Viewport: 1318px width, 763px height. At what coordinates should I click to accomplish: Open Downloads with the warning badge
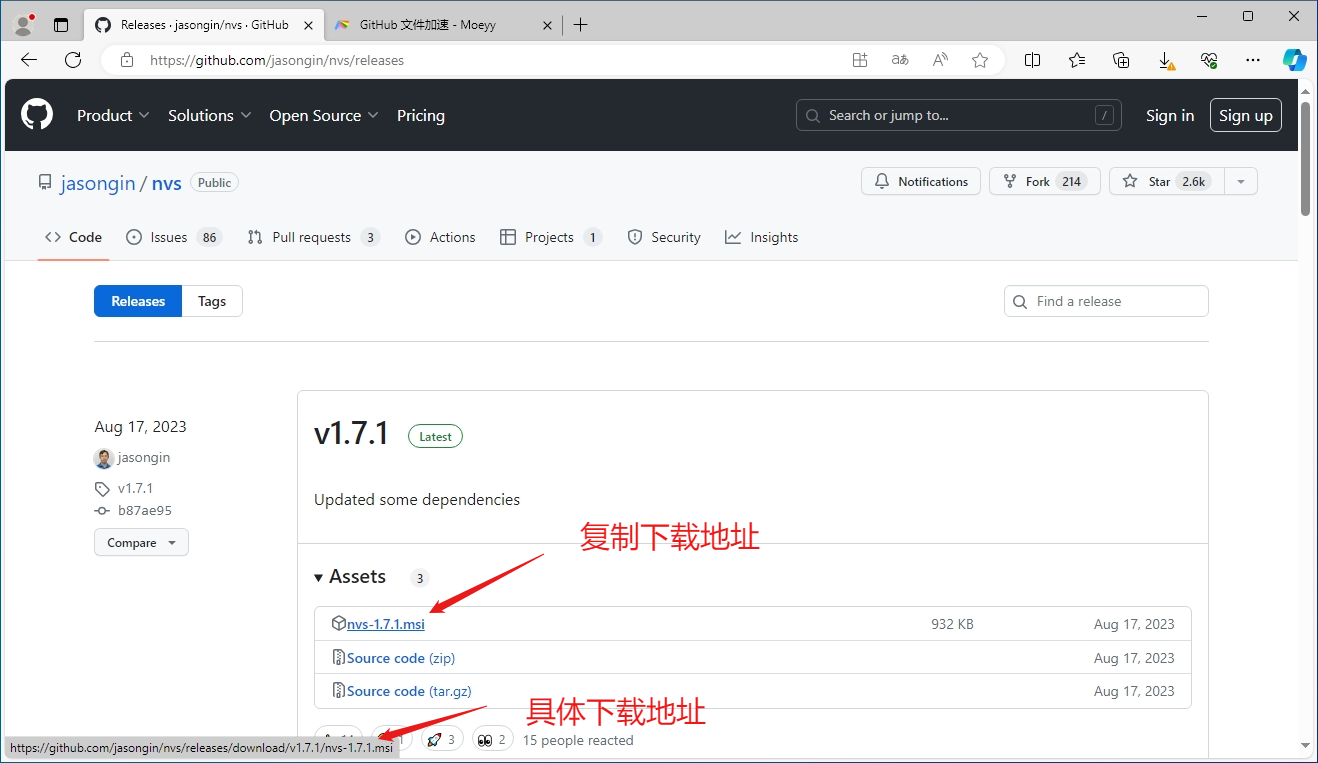tap(1166, 60)
